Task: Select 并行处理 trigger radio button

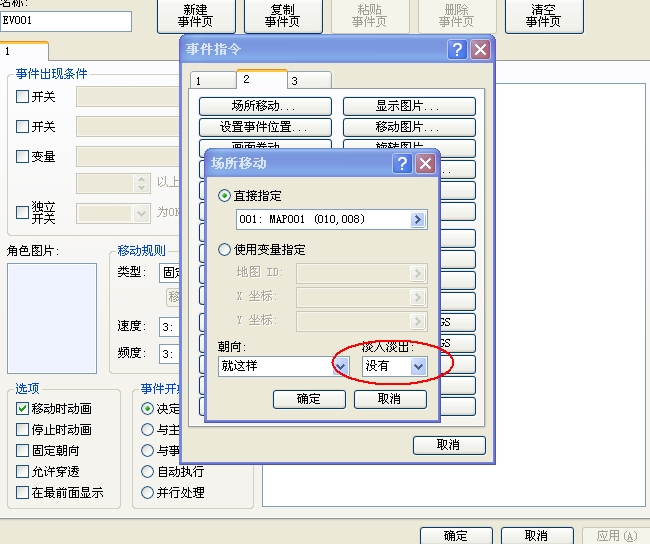Action: 147,493
